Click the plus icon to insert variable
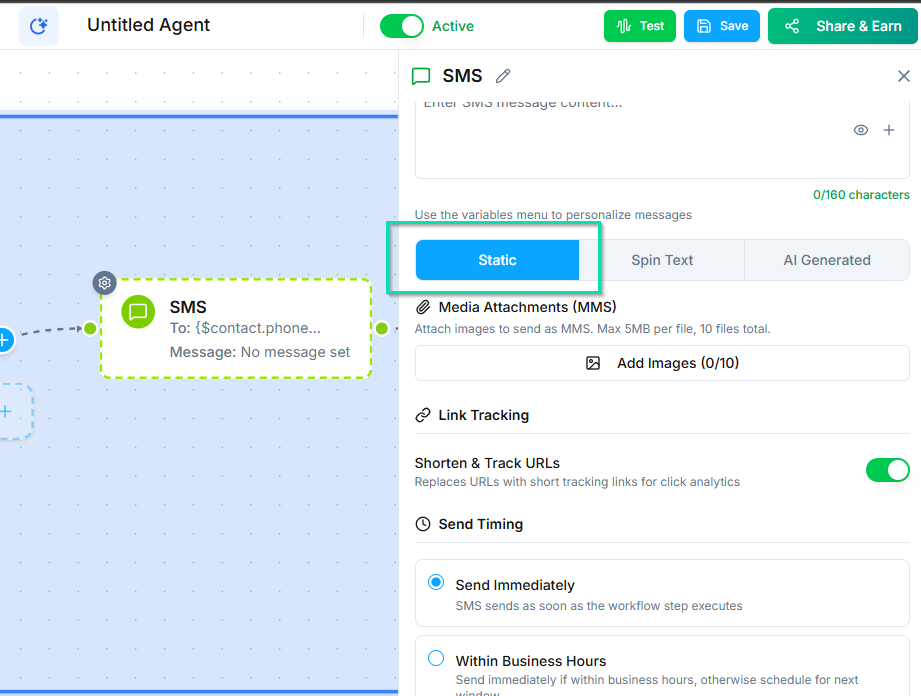Screen dimensions: 921x696 [888, 130]
